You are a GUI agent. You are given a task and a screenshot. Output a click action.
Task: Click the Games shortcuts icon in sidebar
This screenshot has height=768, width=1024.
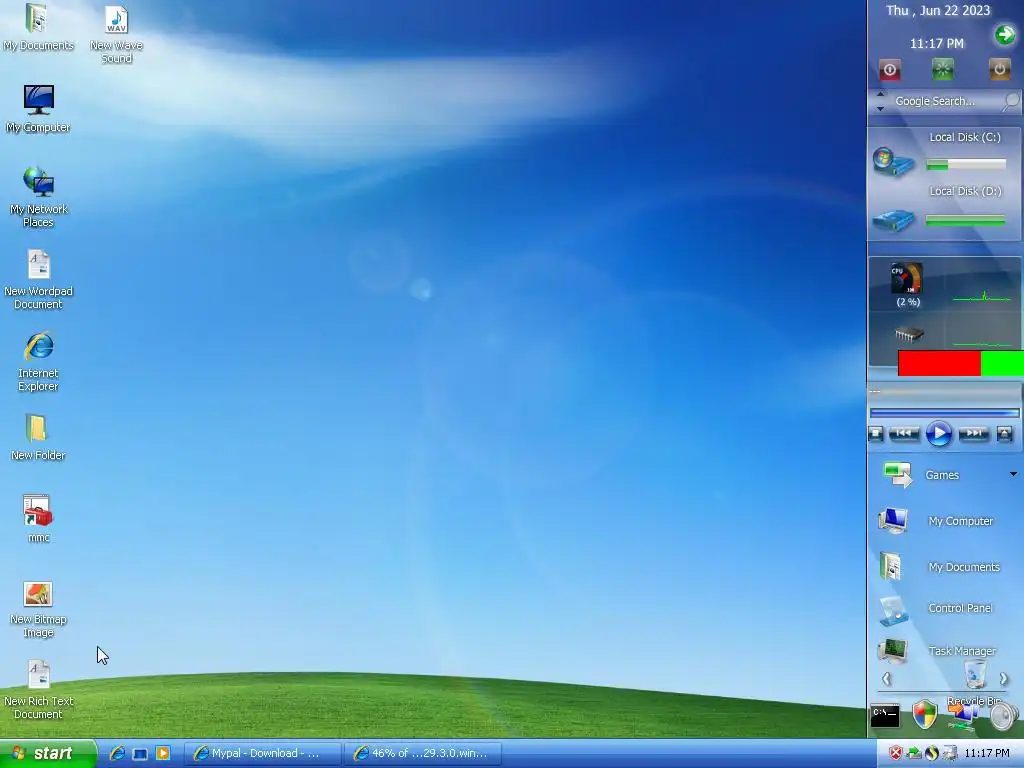pyautogui.click(x=897, y=474)
